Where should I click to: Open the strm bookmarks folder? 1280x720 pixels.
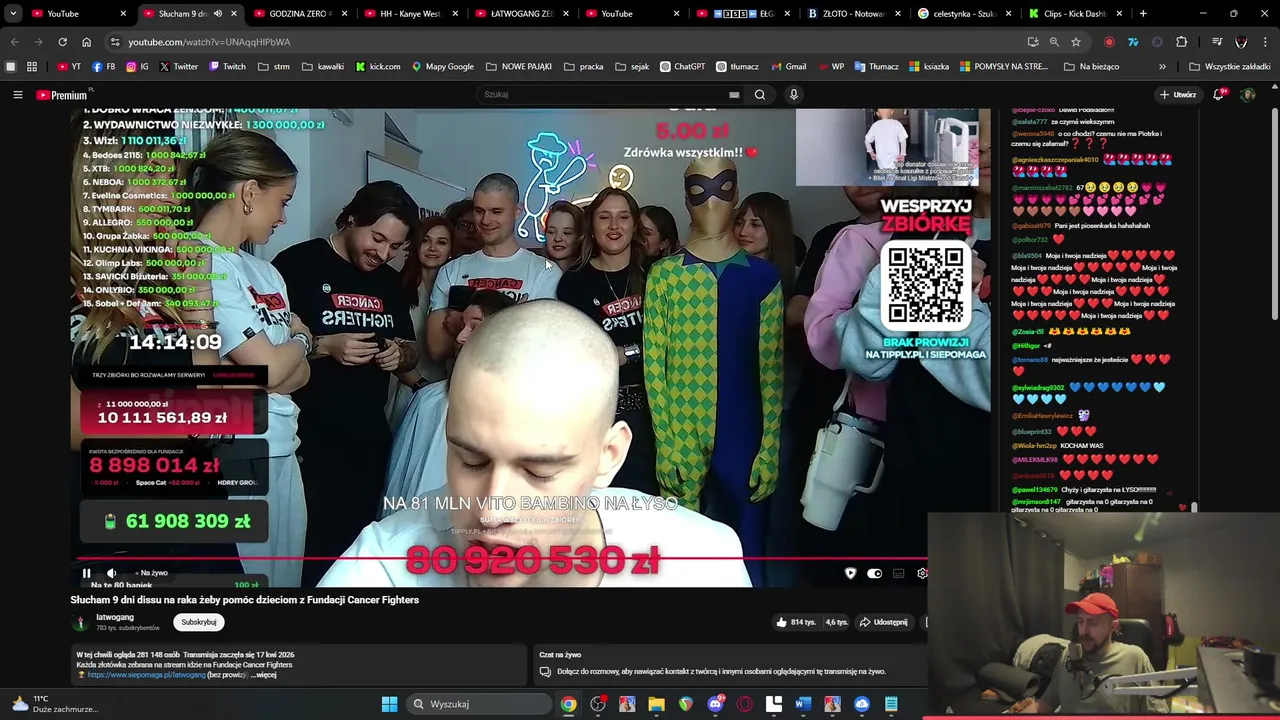click(x=274, y=67)
